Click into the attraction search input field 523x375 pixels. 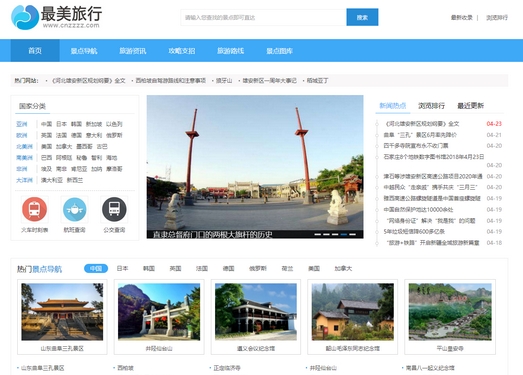coord(264,17)
